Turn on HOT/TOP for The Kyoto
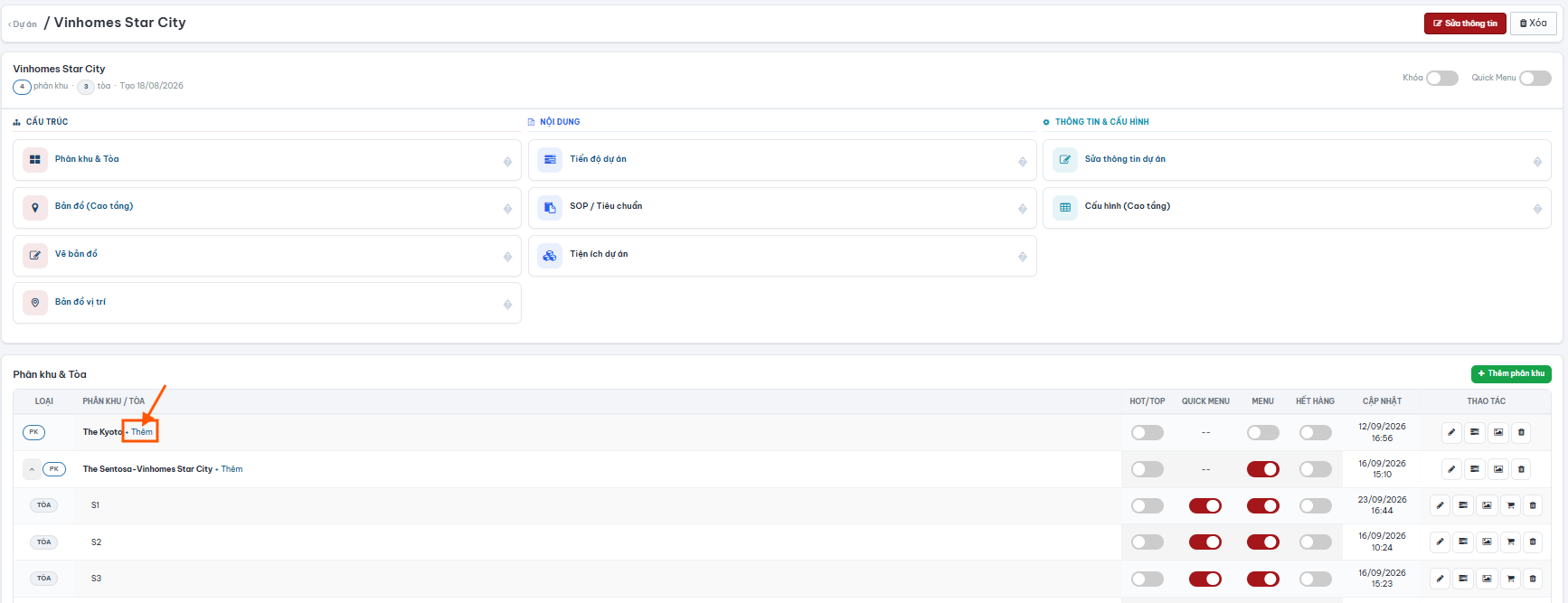Image resolution: width=1568 pixels, height=603 pixels. pyautogui.click(x=1148, y=433)
